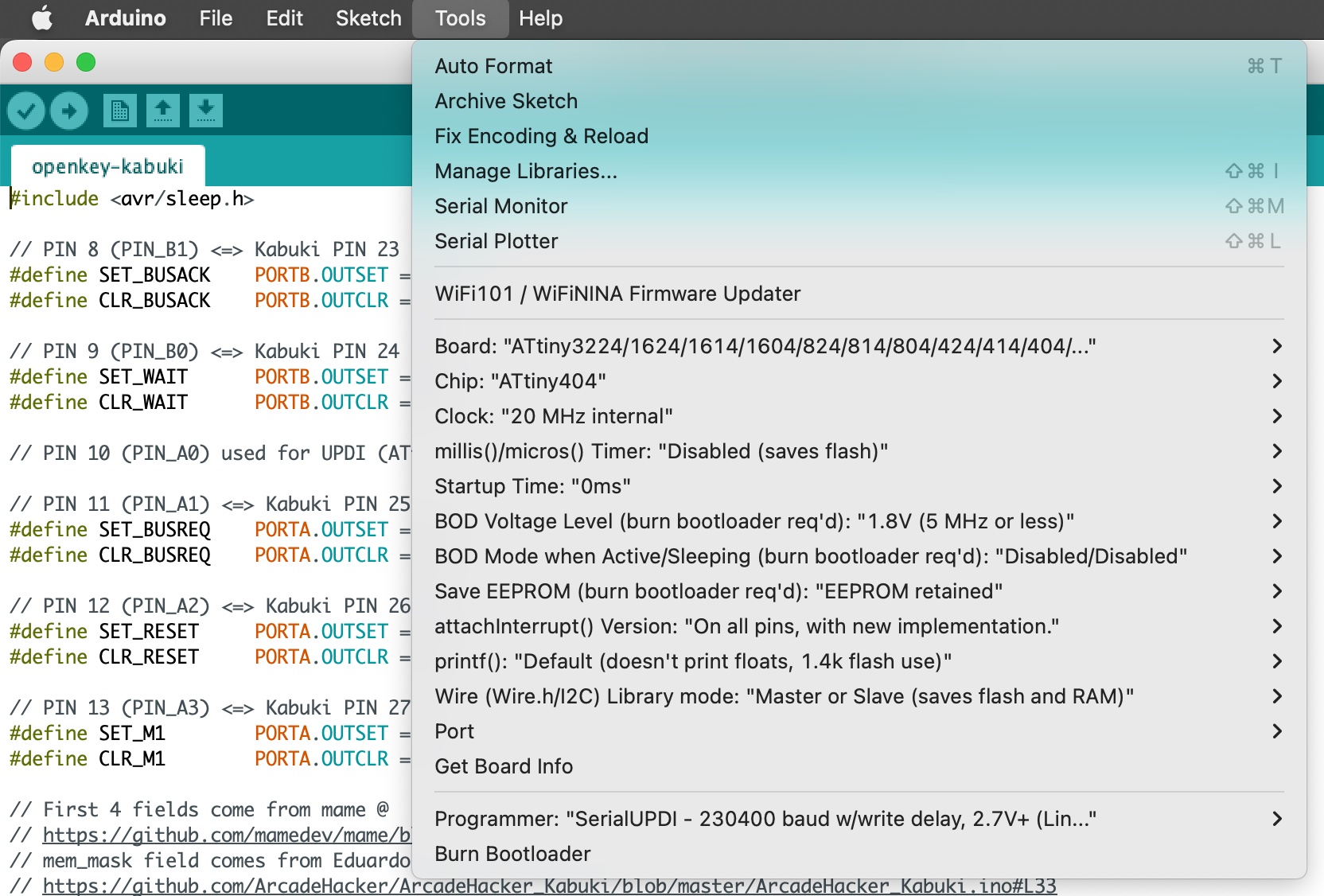The width and height of the screenshot is (1324, 896).
Task: Open the Edit menu
Action: pyautogui.click(x=284, y=18)
